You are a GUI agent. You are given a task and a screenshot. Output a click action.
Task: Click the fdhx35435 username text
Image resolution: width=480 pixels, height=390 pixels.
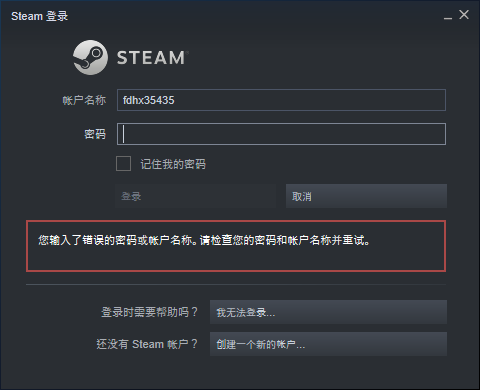[148, 100]
